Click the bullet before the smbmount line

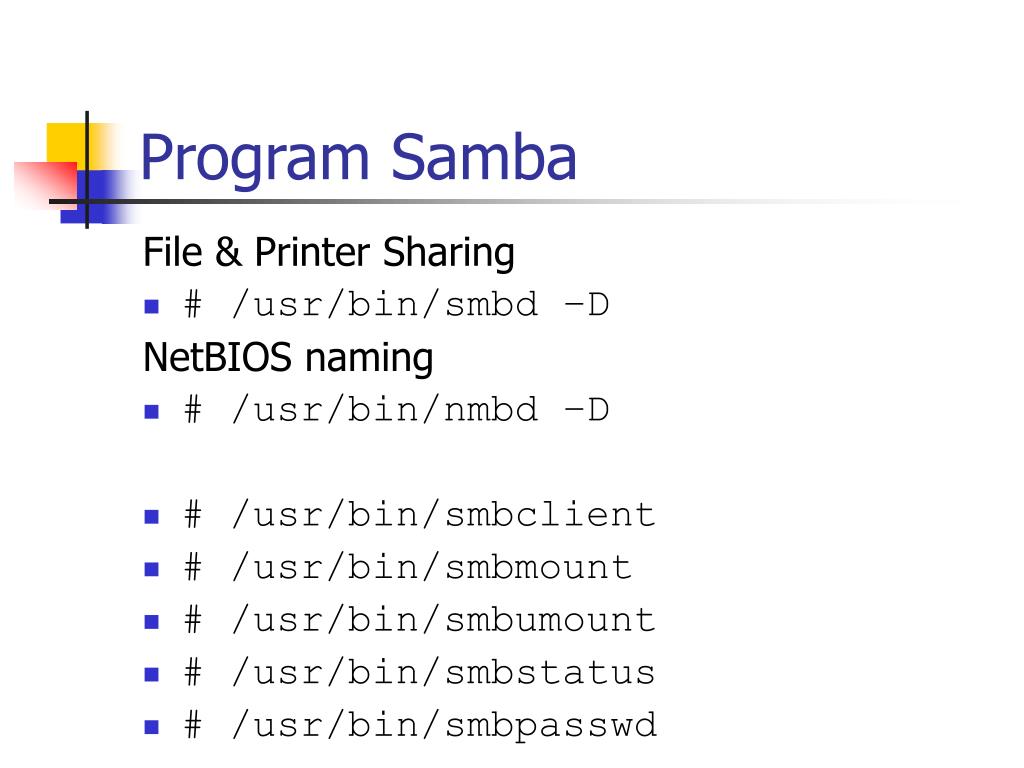click(152, 569)
